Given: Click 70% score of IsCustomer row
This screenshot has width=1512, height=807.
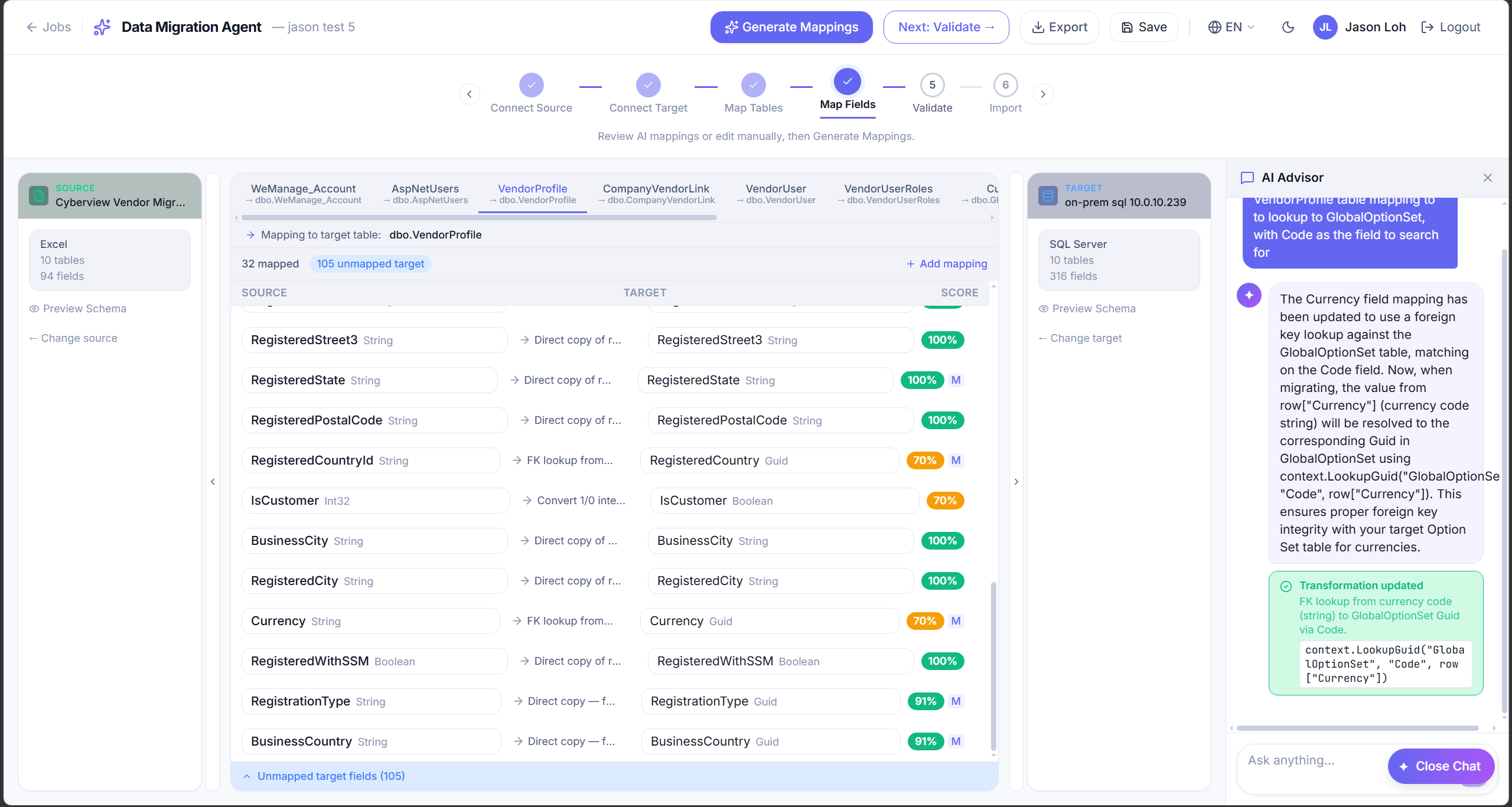Looking at the screenshot, I should (945, 501).
